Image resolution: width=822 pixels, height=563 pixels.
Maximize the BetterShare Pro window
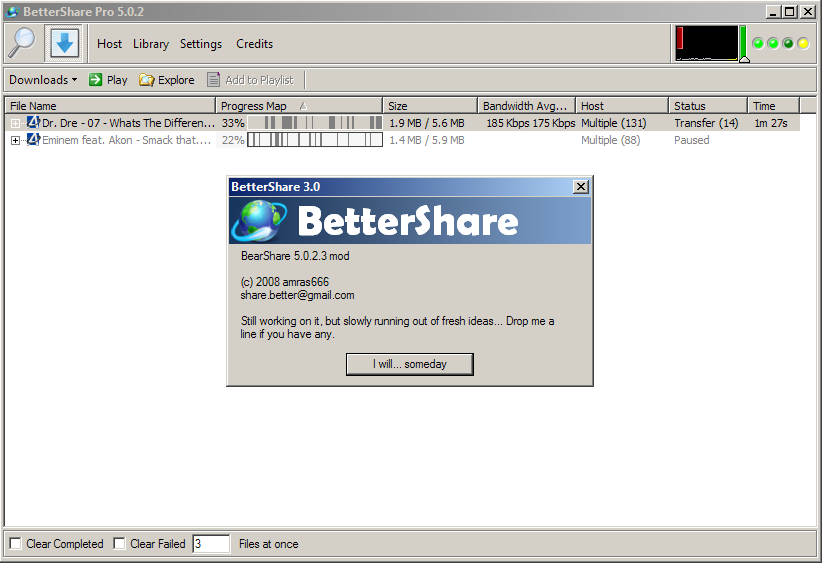pyautogui.click(x=789, y=12)
